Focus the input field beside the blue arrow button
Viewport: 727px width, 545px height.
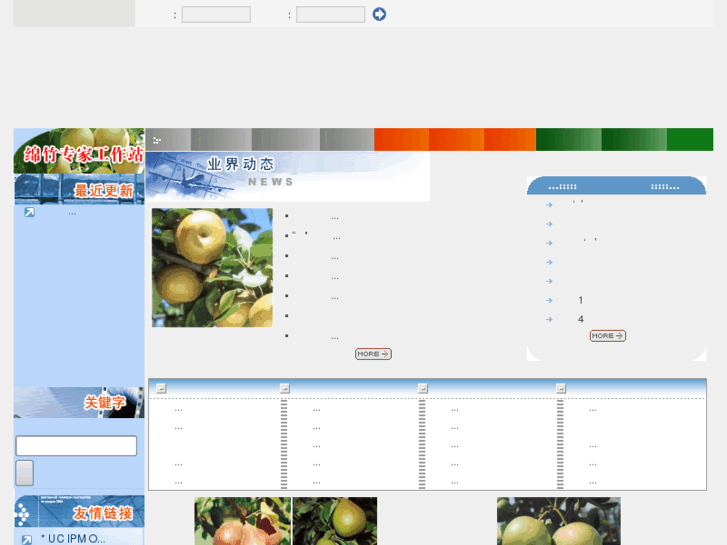tap(330, 14)
